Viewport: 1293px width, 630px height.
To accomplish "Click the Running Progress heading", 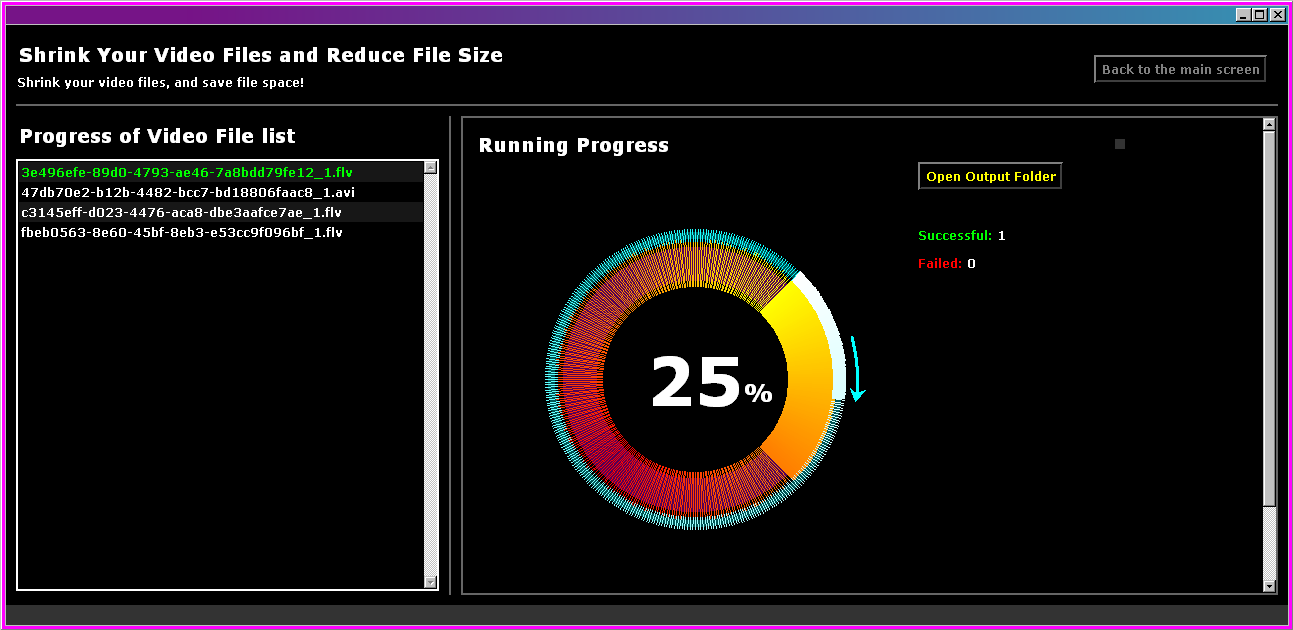I will click(x=574, y=145).
